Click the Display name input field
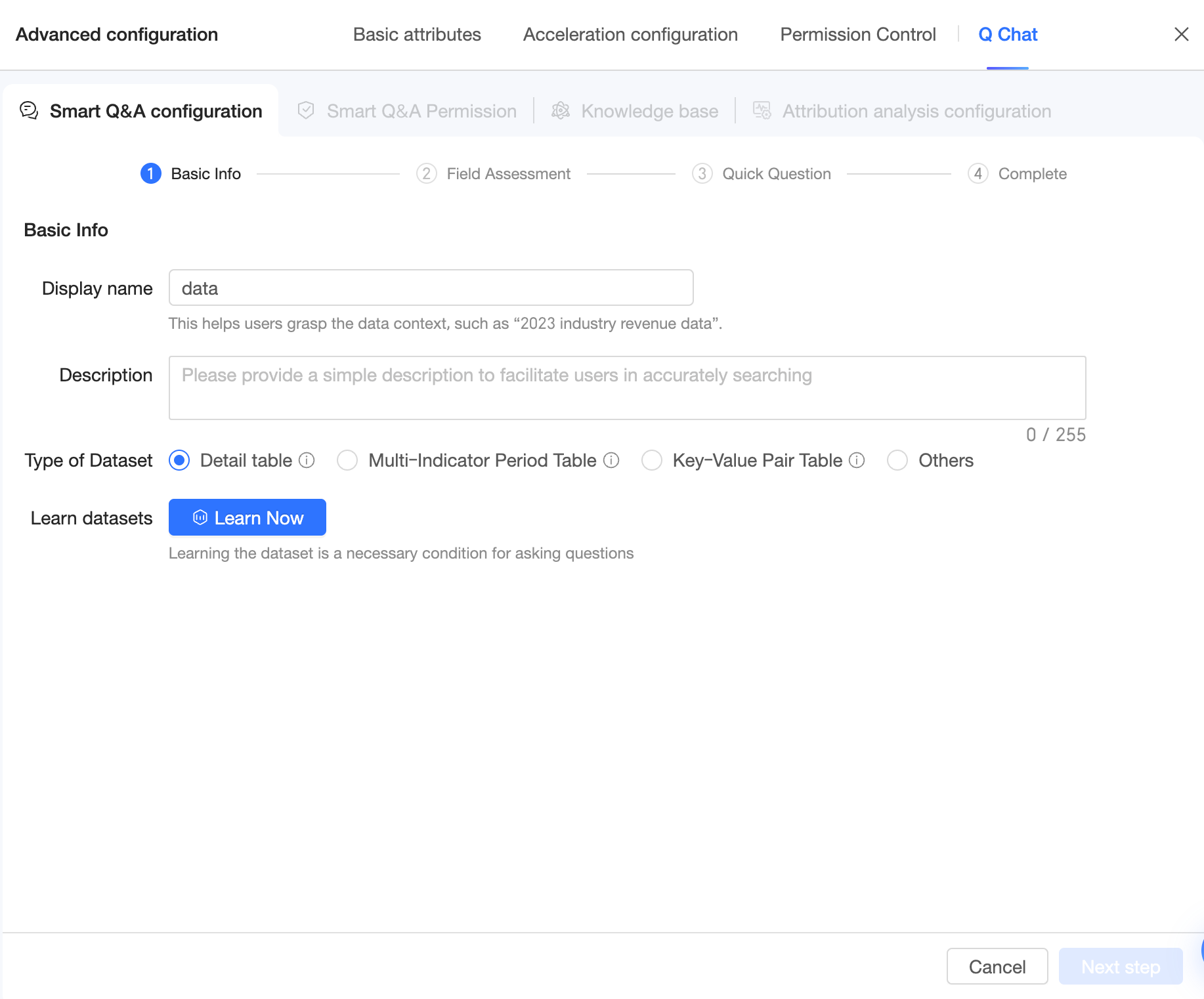 click(x=431, y=287)
